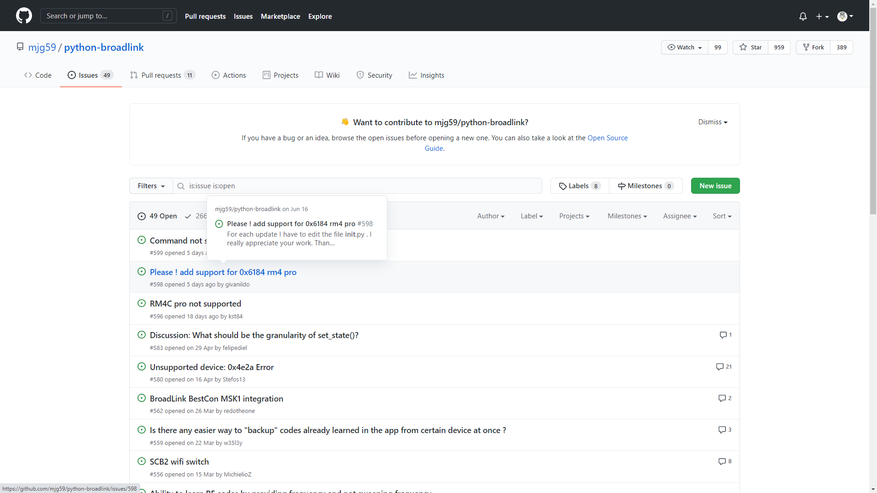Create a New issue
877x493 pixels.
tap(715, 186)
